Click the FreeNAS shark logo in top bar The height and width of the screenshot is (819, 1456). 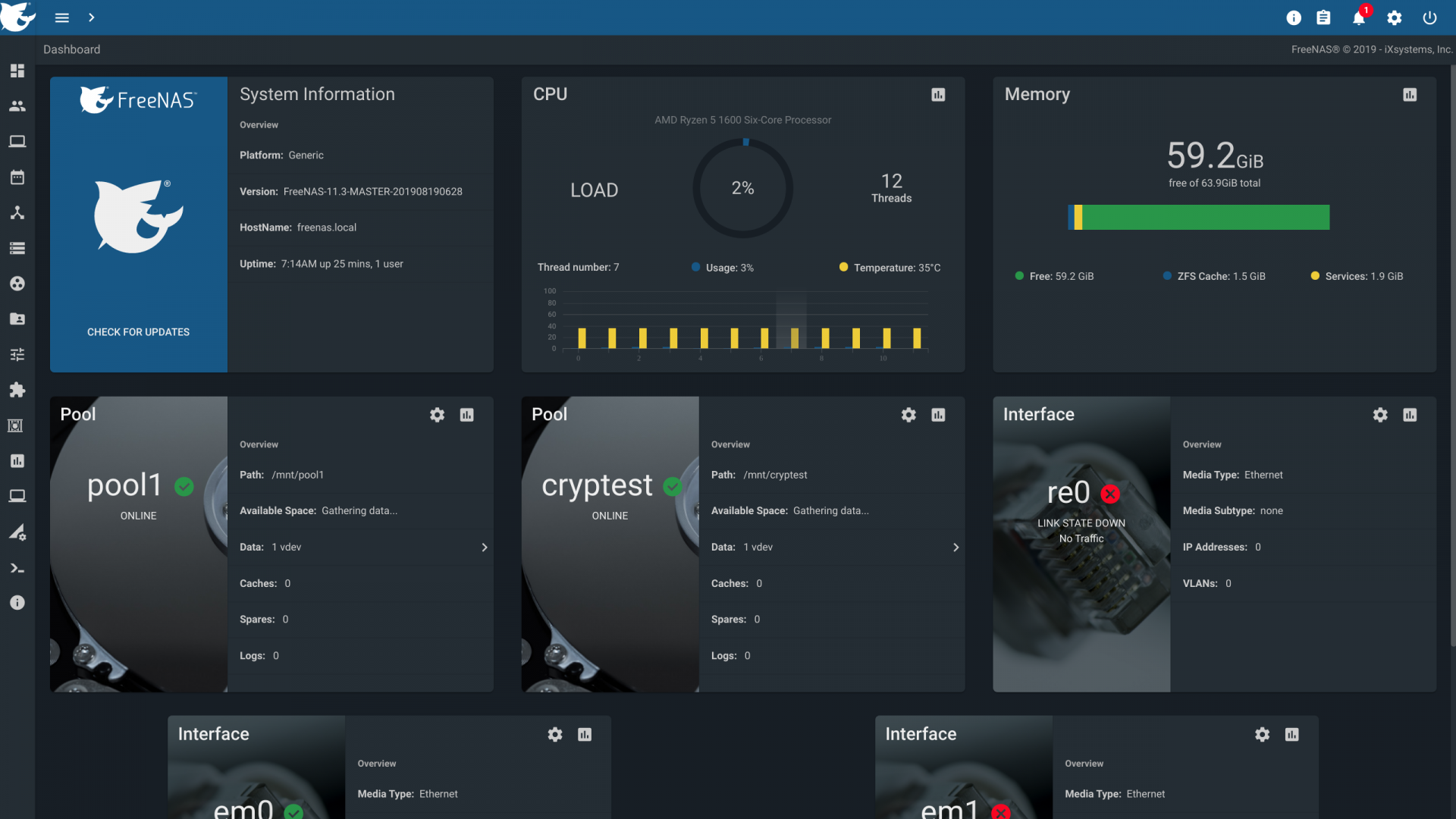click(17, 16)
